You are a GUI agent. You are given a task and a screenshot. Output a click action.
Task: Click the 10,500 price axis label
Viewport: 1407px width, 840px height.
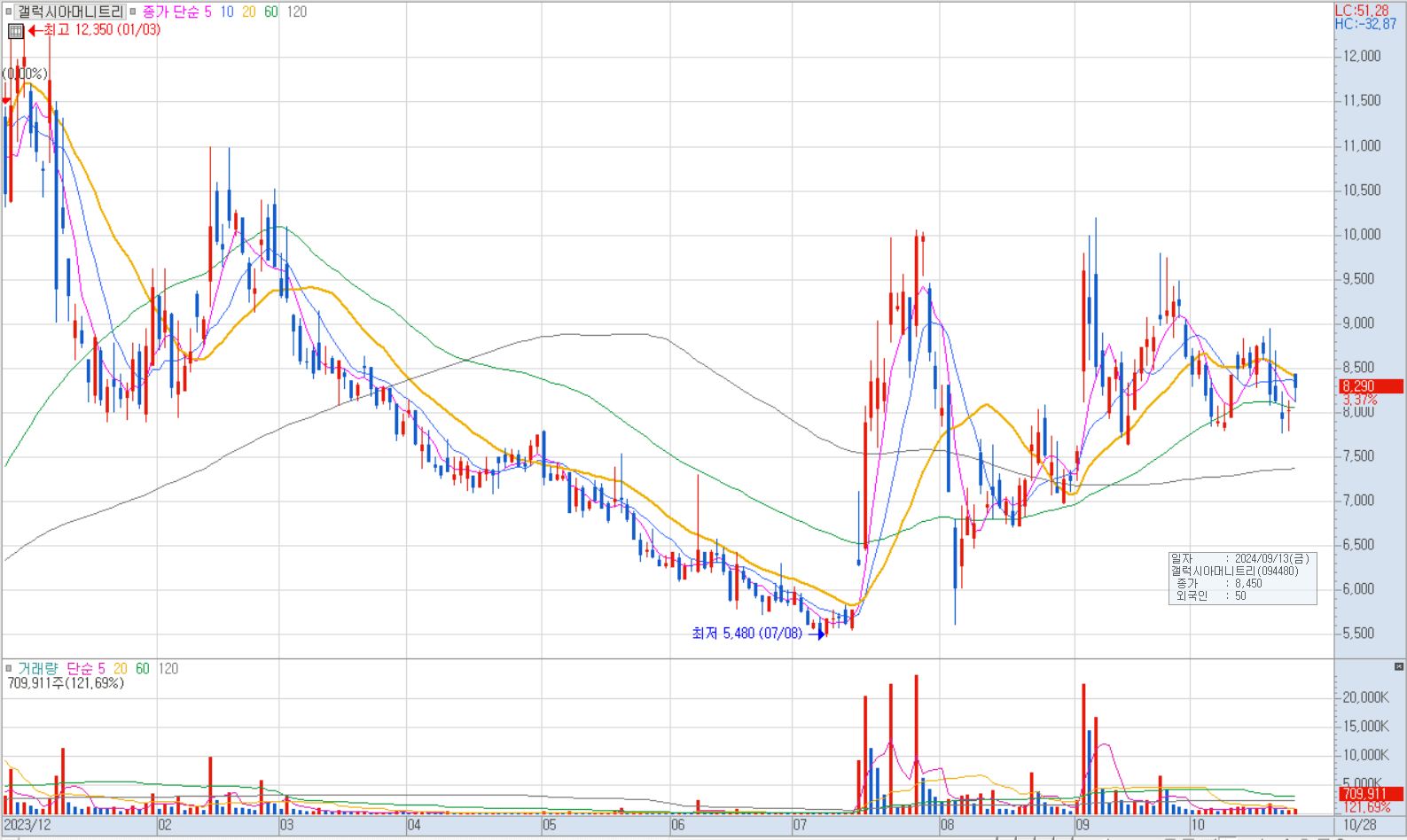1362,190
